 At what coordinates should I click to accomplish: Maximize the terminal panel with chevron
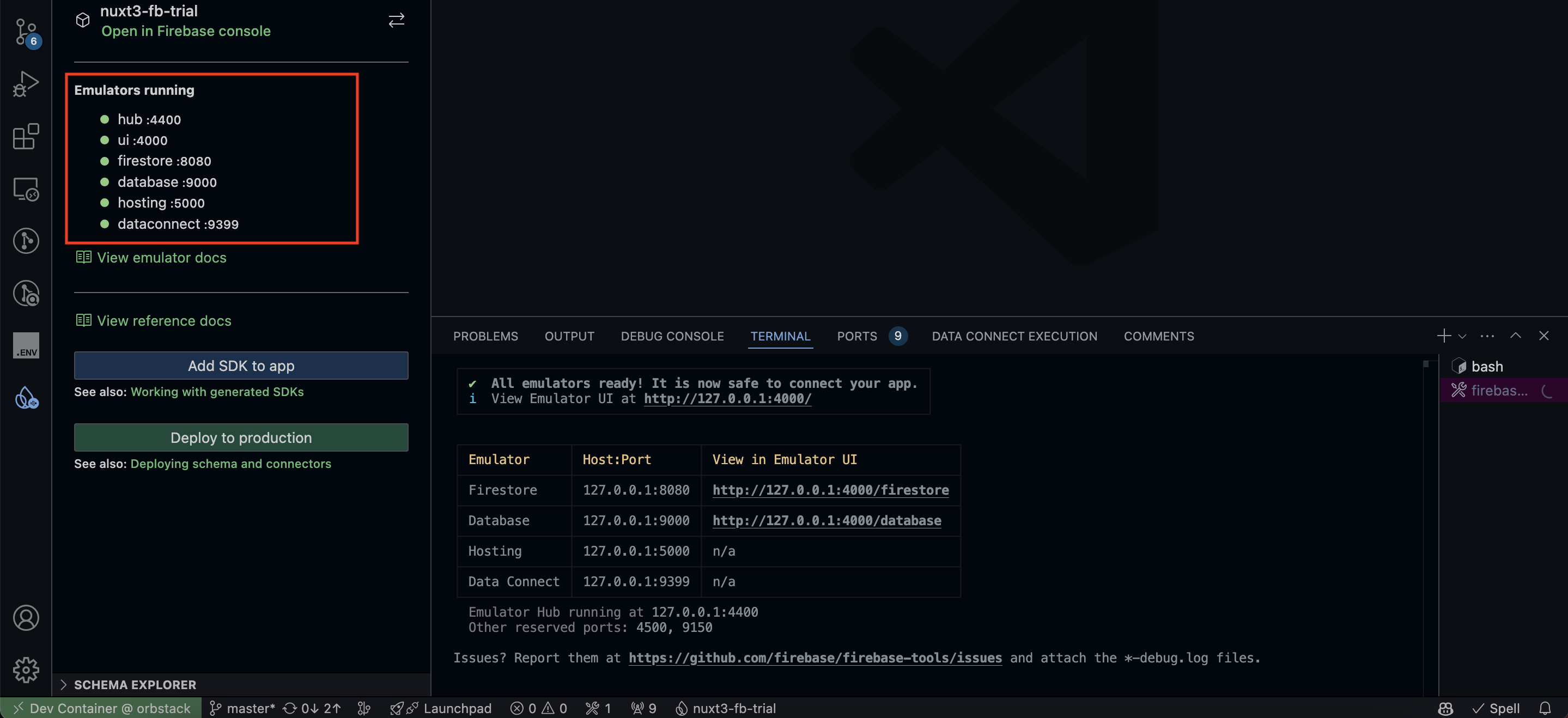[x=1516, y=336]
